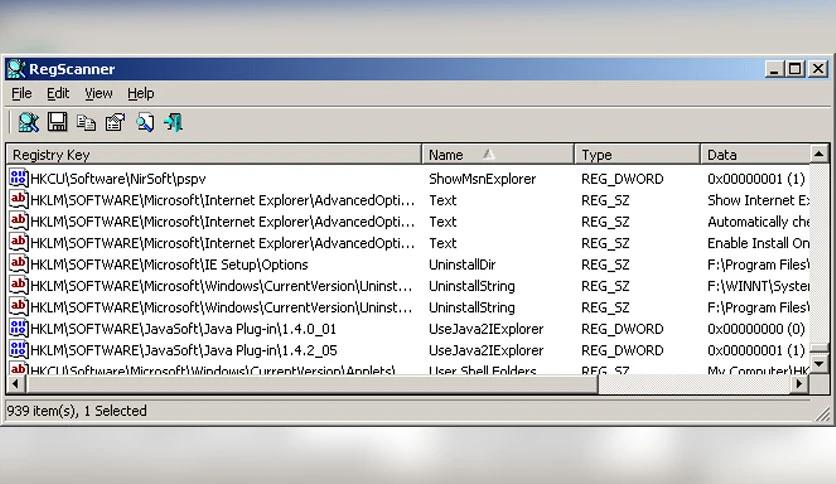Click the ShowMsnExplorer name cell

tap(482, 179)
